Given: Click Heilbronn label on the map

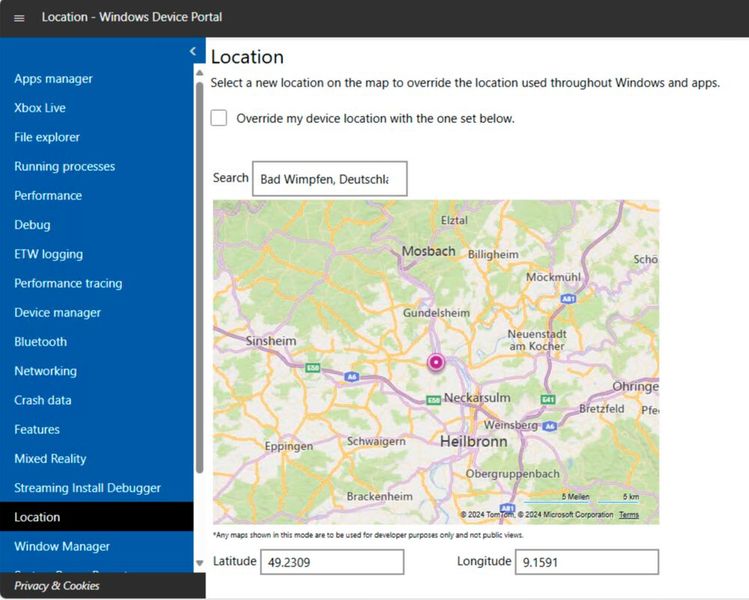Looking at the screenshot, I should (473, 441).
